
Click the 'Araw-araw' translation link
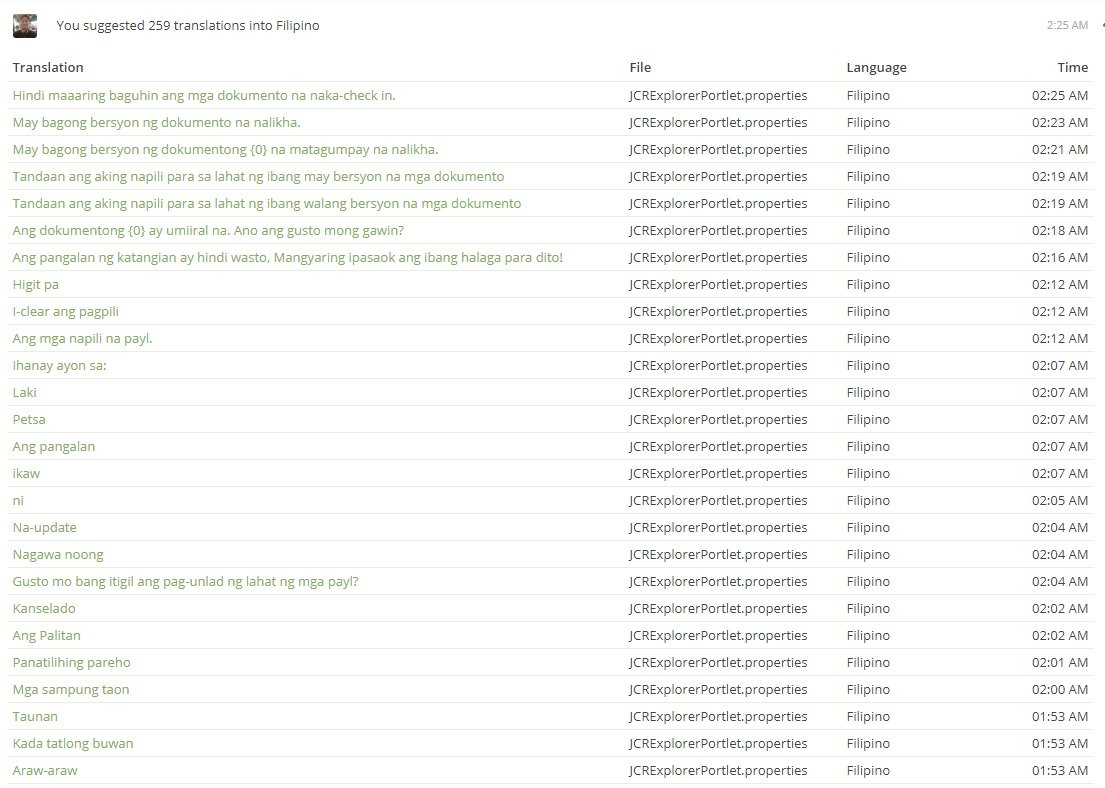[x=44, y=771]
